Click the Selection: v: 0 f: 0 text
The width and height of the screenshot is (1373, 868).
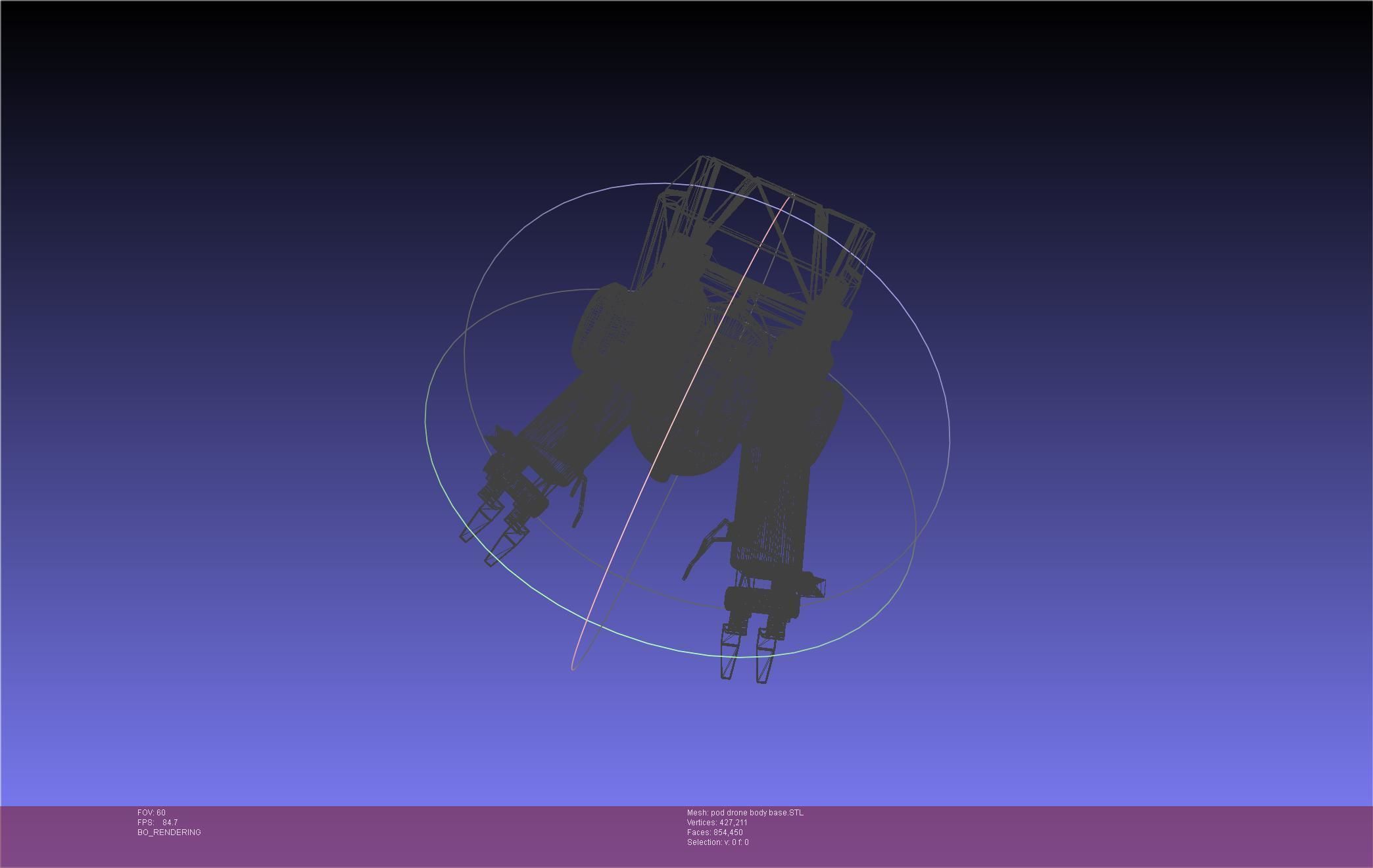(717, 842)
